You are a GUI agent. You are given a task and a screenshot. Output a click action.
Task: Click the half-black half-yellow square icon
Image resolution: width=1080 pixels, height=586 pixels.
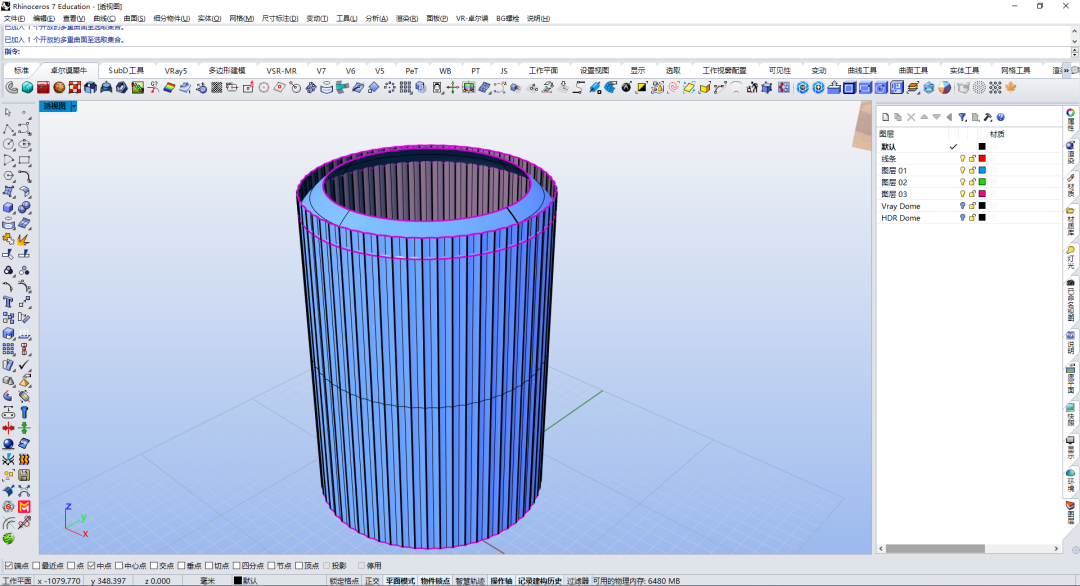[x=642, y=87]
